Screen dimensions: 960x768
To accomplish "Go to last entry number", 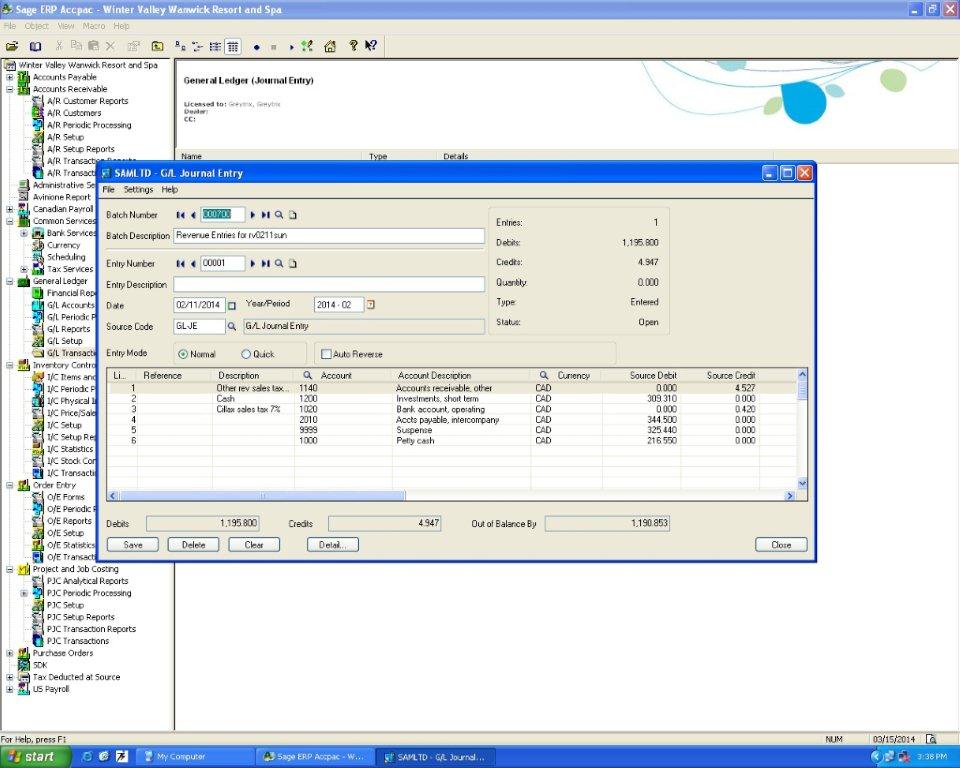I will coord(265,263).
